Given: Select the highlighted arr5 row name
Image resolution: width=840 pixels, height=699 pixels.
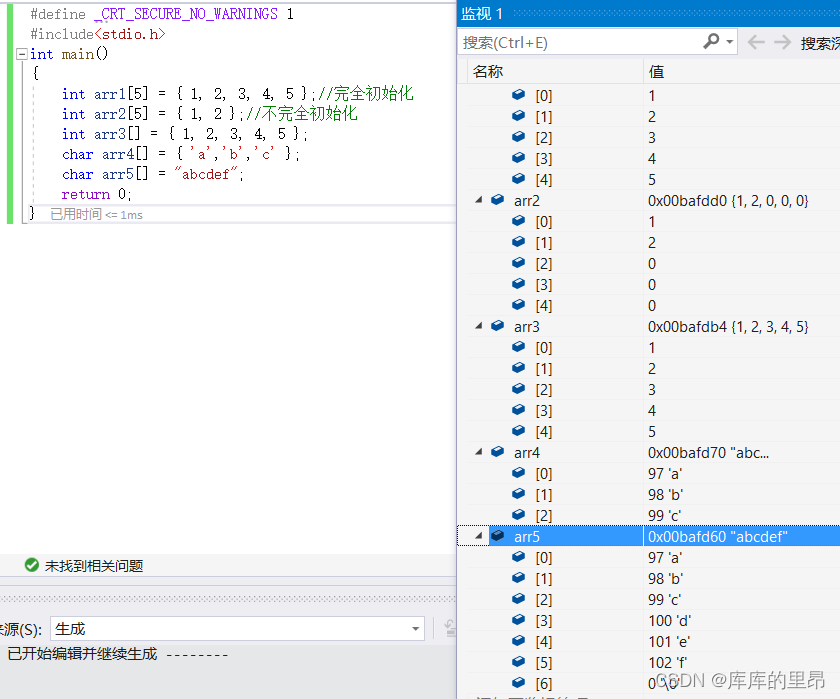Looking at the screenshot, I should (x=527, y=537).
